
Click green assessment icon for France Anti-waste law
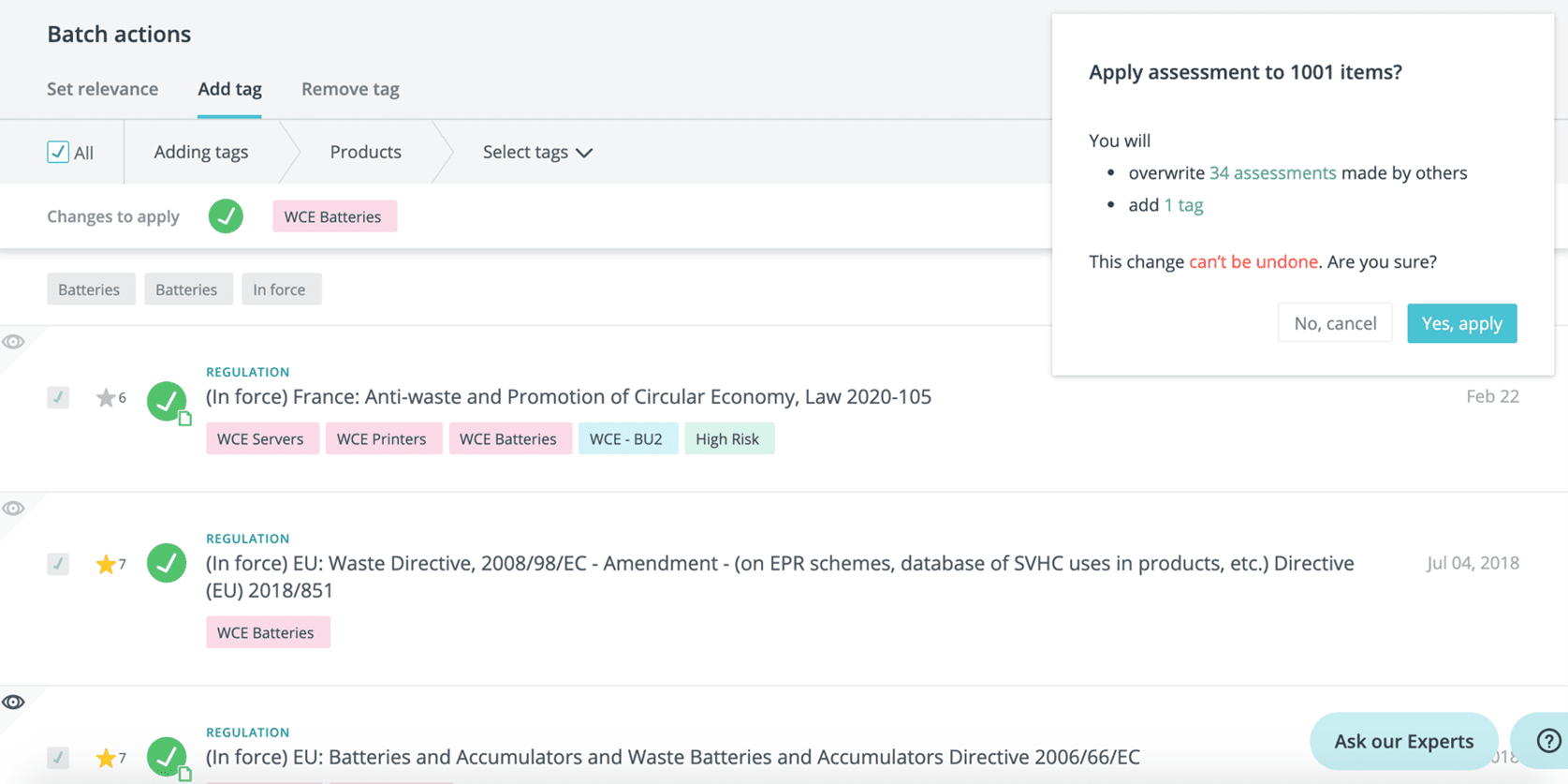point(167,401)
